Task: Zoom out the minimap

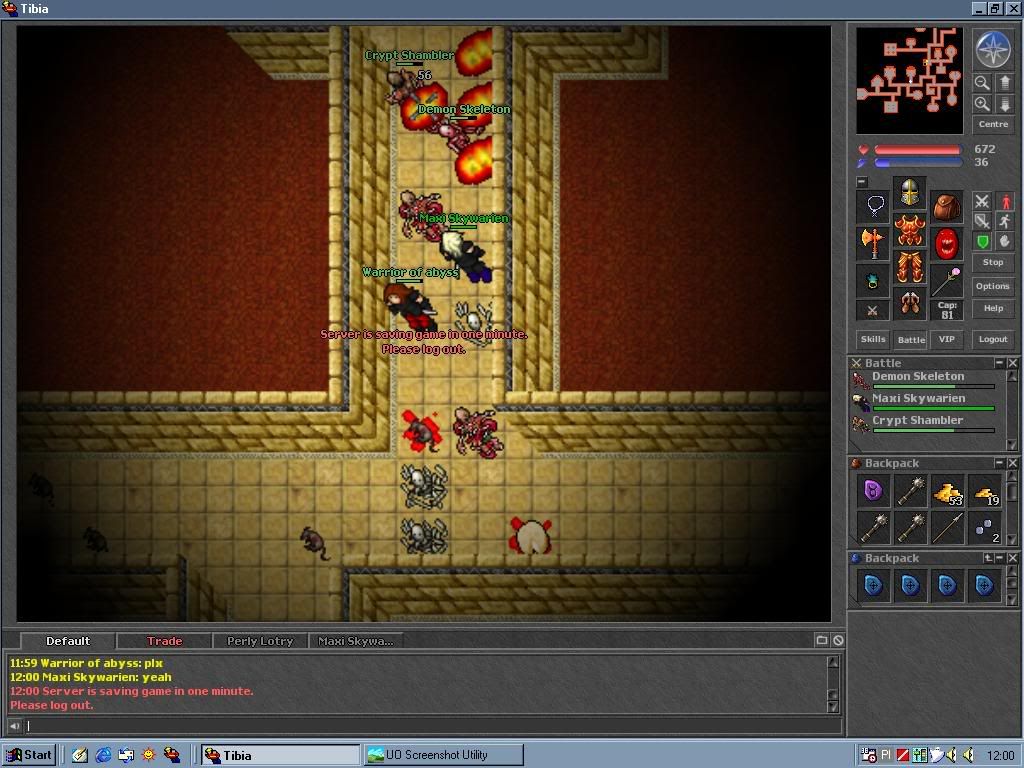Action: (x=982, y=83)
